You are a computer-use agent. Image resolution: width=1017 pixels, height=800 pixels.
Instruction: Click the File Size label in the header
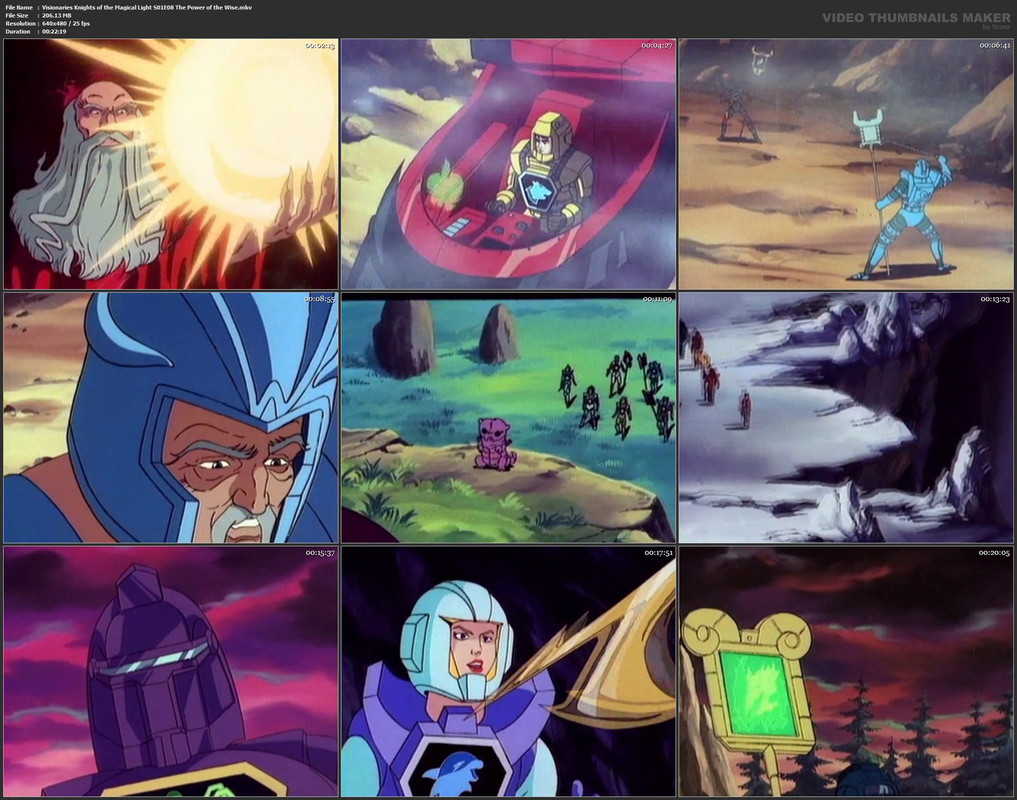pyautogui.click(x=17, y=15)
